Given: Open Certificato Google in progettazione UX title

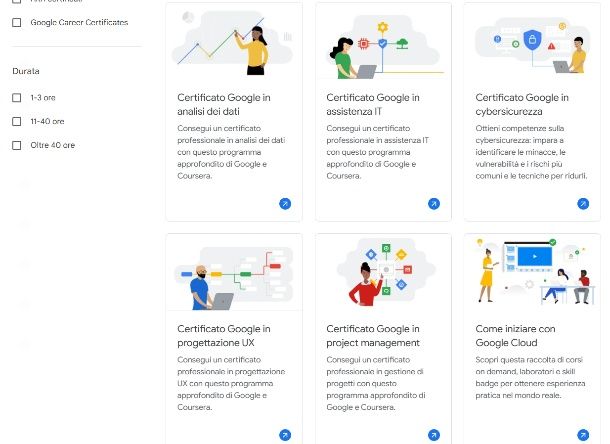Looking at the screenshot, I should tap(224, 335).
